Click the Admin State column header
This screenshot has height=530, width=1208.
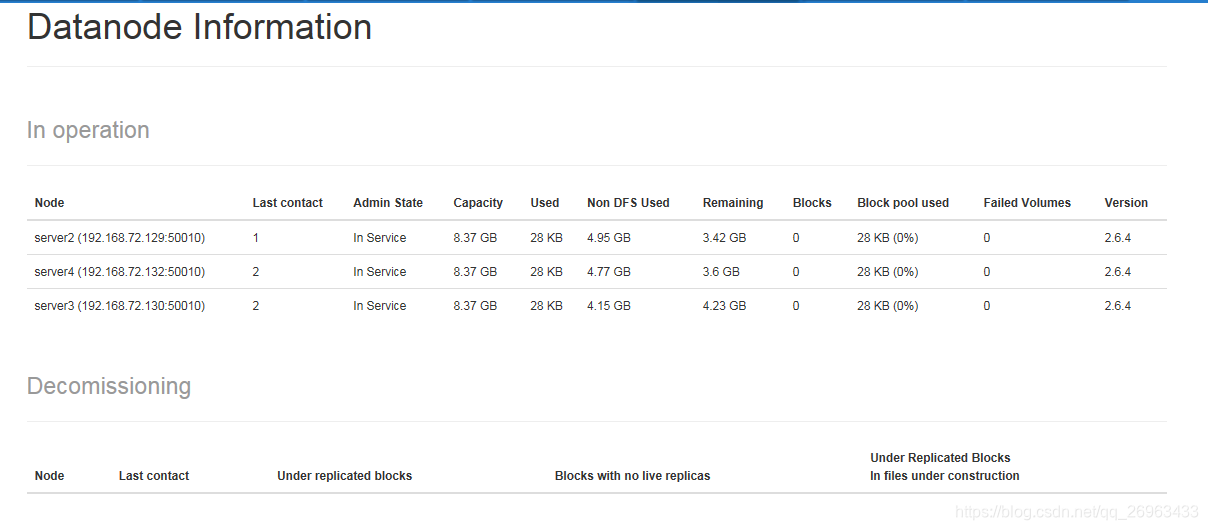388,203
